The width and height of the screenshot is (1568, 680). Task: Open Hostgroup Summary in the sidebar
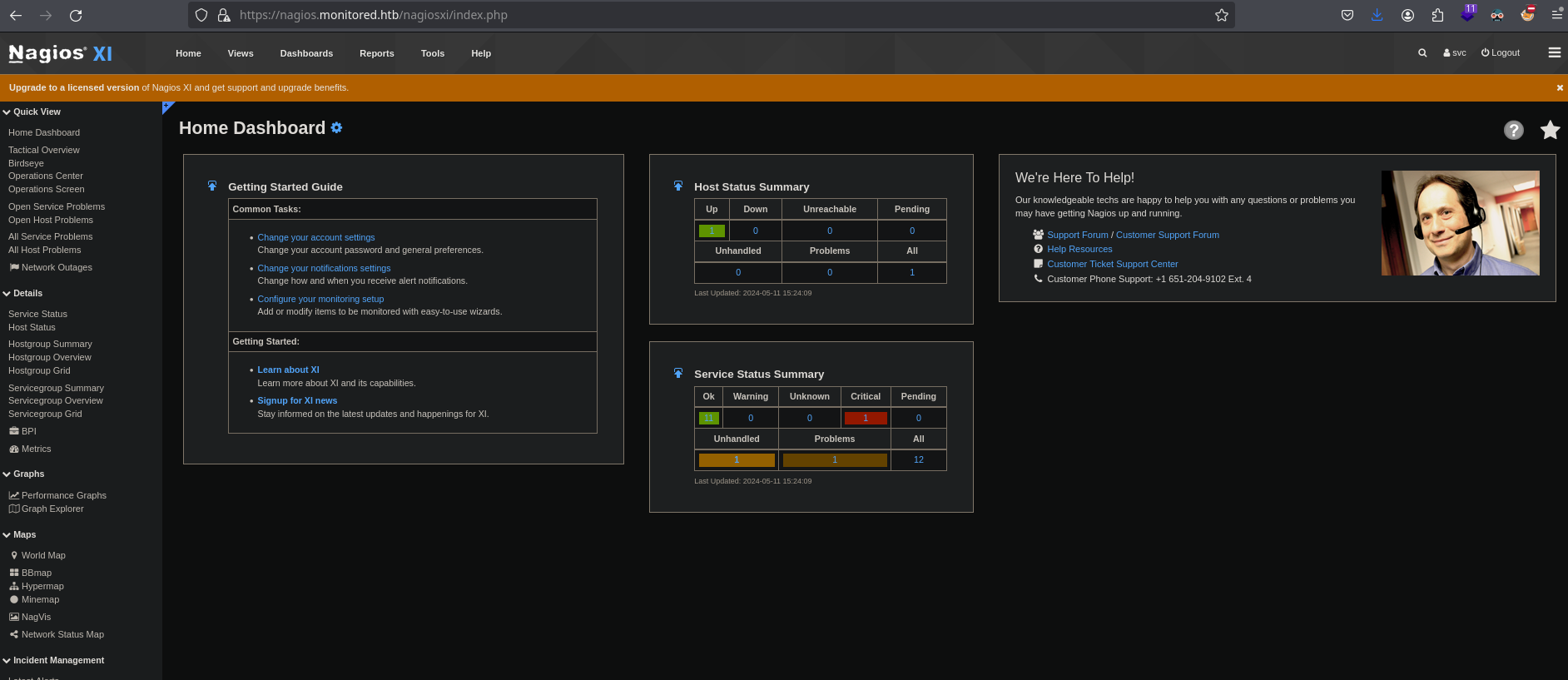(50, 344)
